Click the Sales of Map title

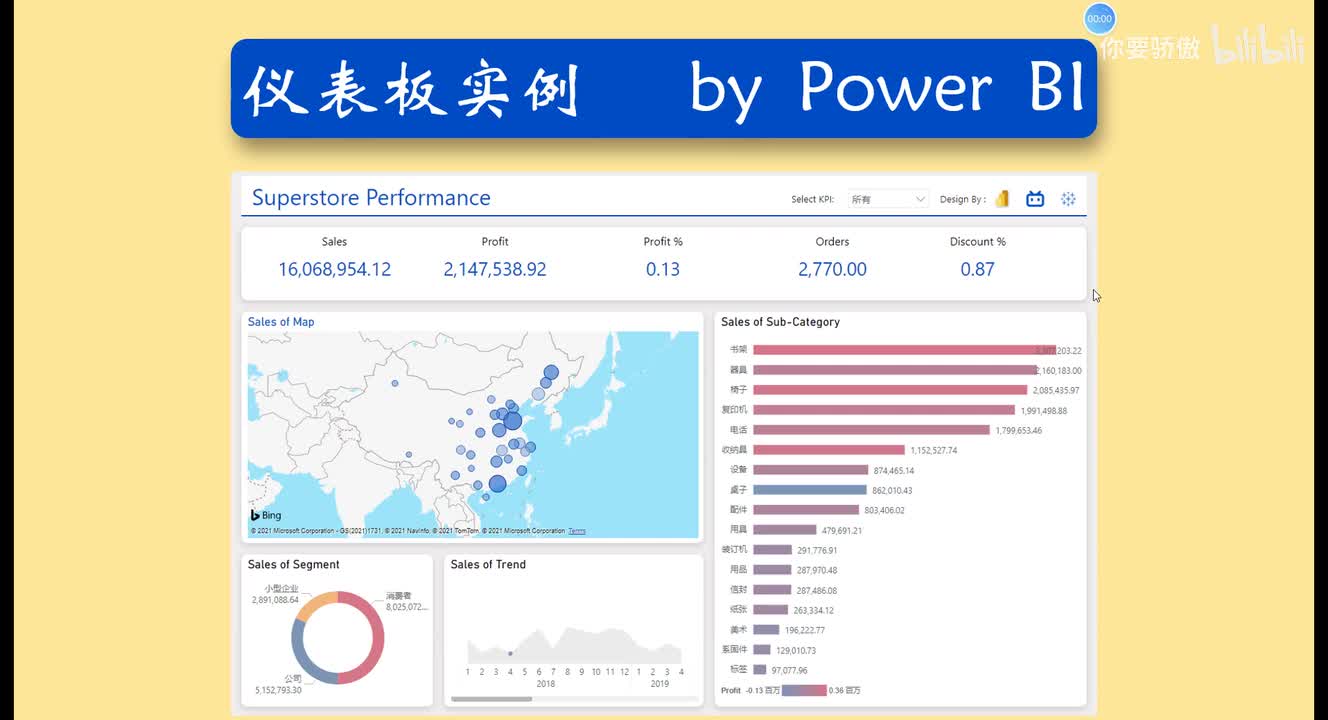[x=281, y=322]
